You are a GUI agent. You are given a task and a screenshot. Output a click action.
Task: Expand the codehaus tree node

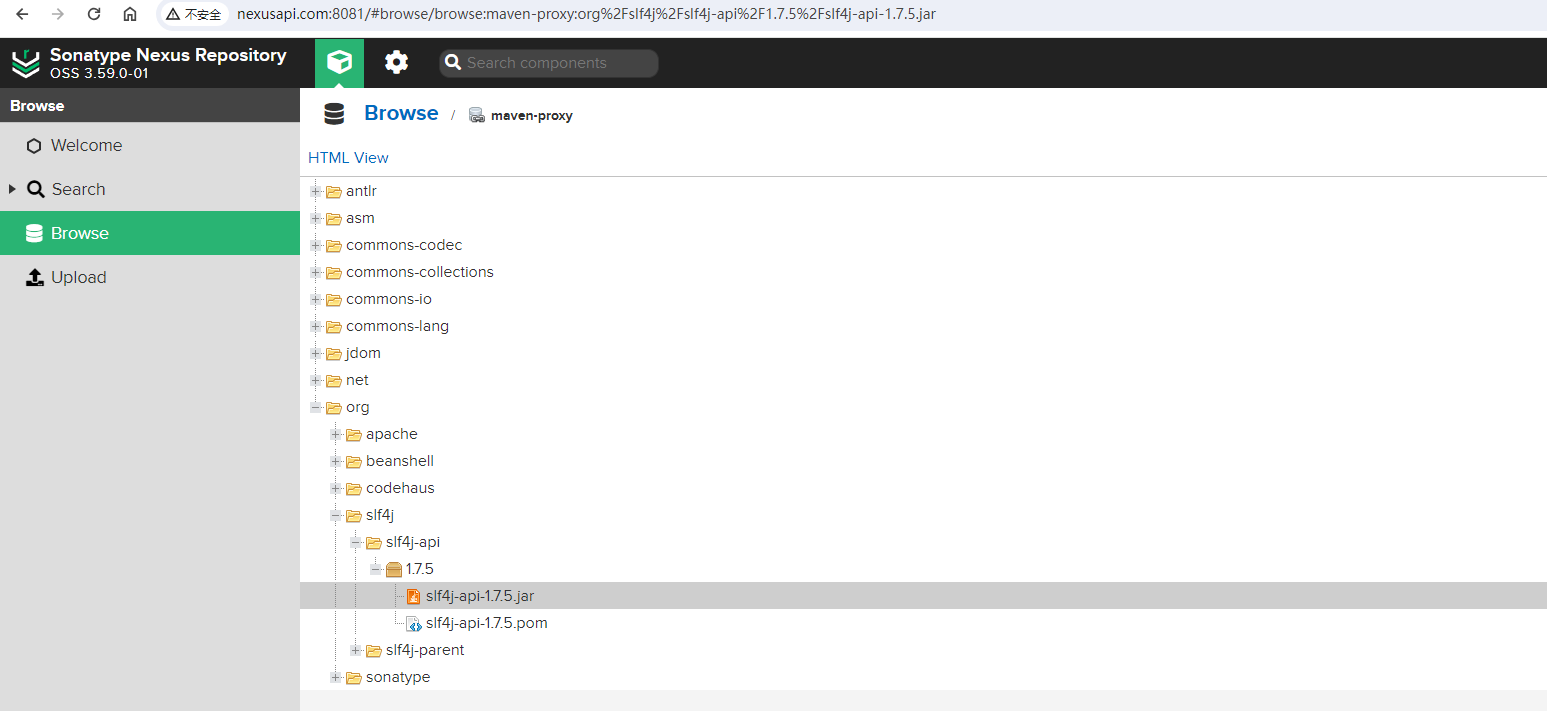tap(336, 488)
